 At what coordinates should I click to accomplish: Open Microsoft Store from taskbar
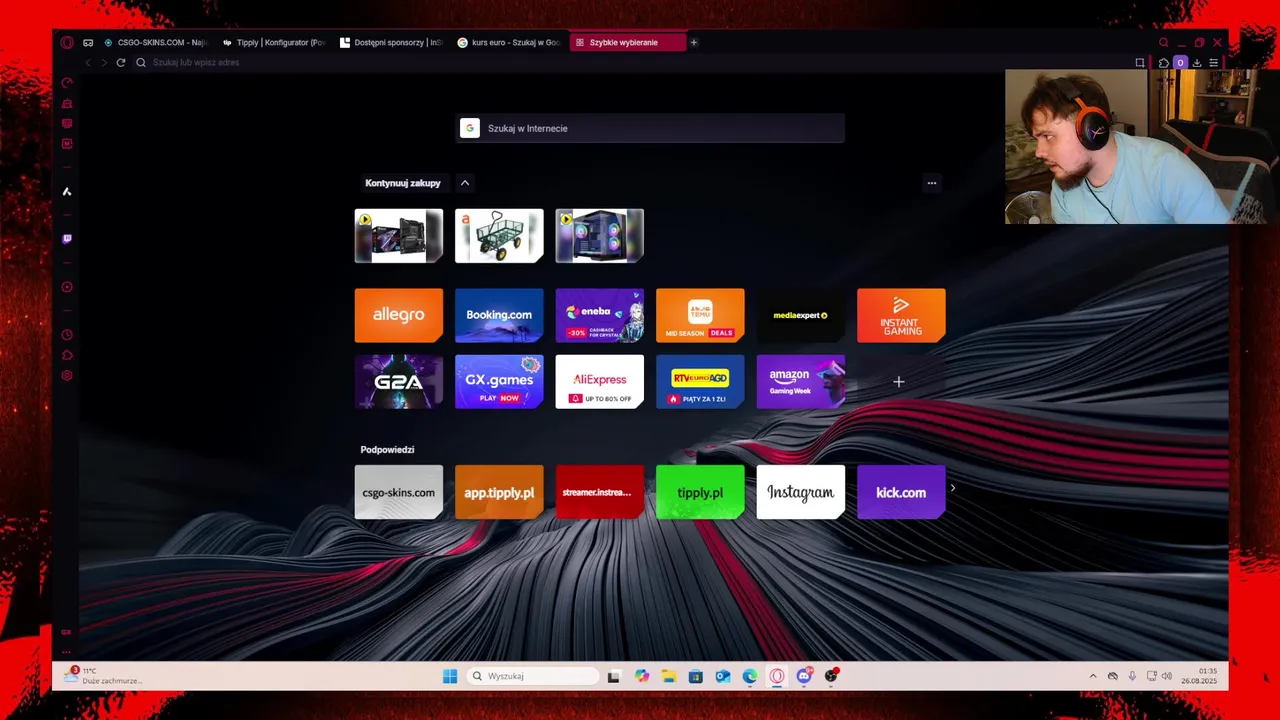pos(696,676)
